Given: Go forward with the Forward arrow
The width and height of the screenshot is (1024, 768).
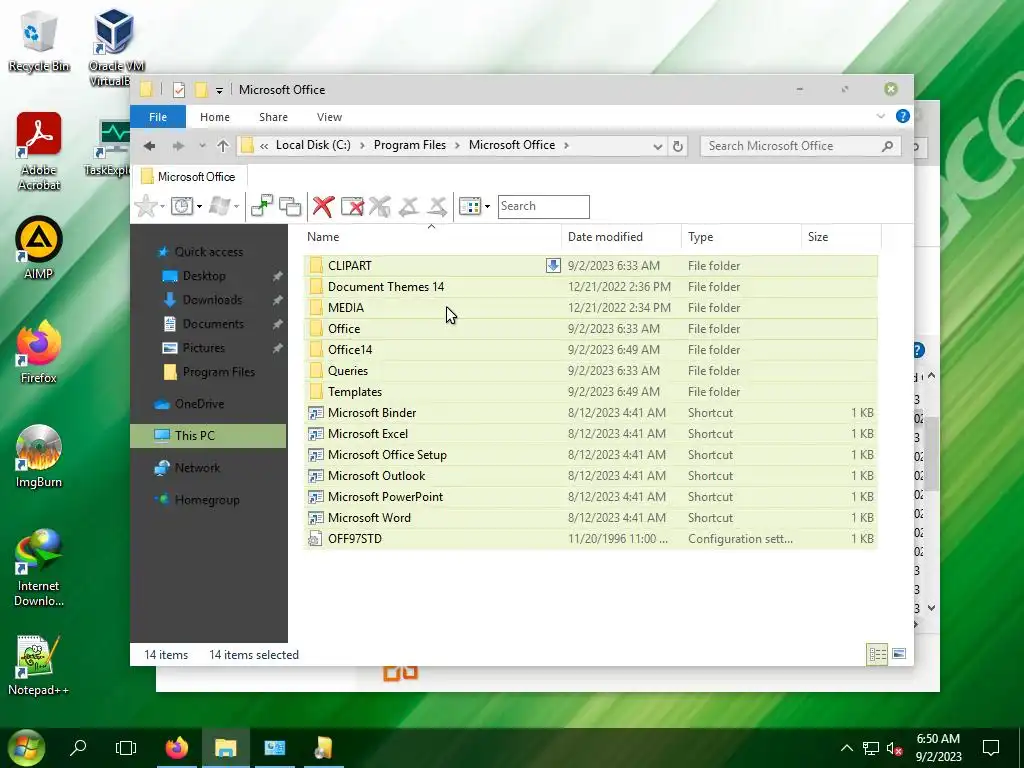Looking at the screenshot, I should point(178,146).
